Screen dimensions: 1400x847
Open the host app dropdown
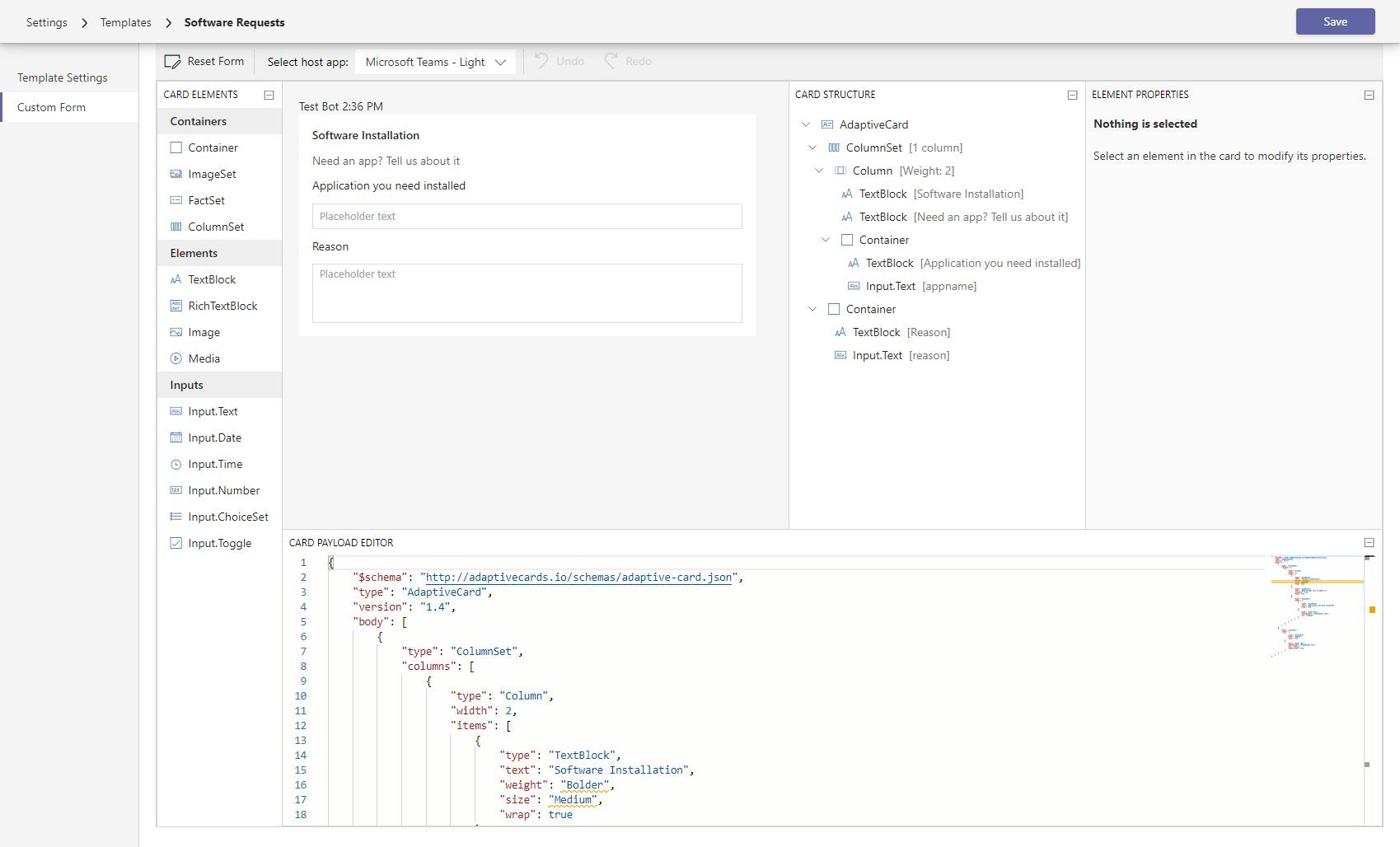click(435, 62)
